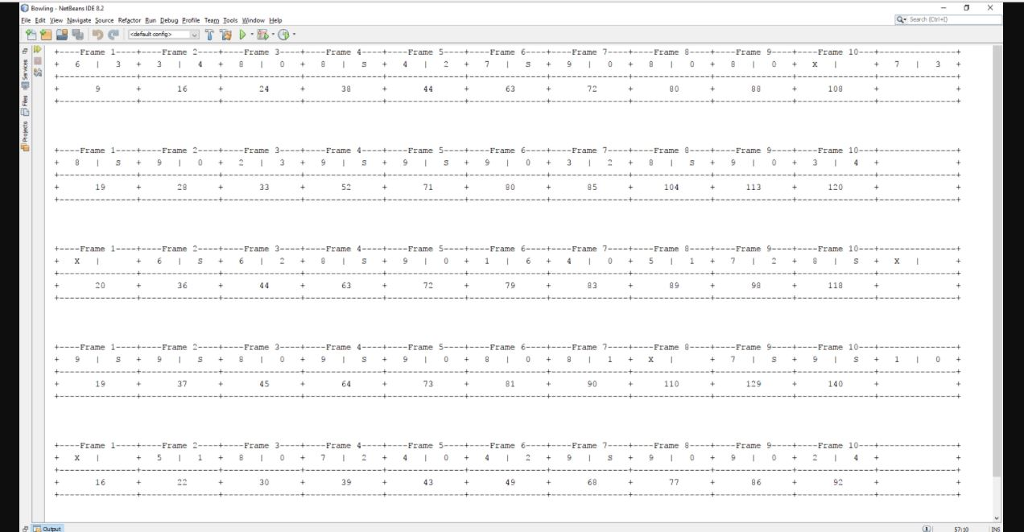Click the vertical scrollbar of the output

pos(997,261)
